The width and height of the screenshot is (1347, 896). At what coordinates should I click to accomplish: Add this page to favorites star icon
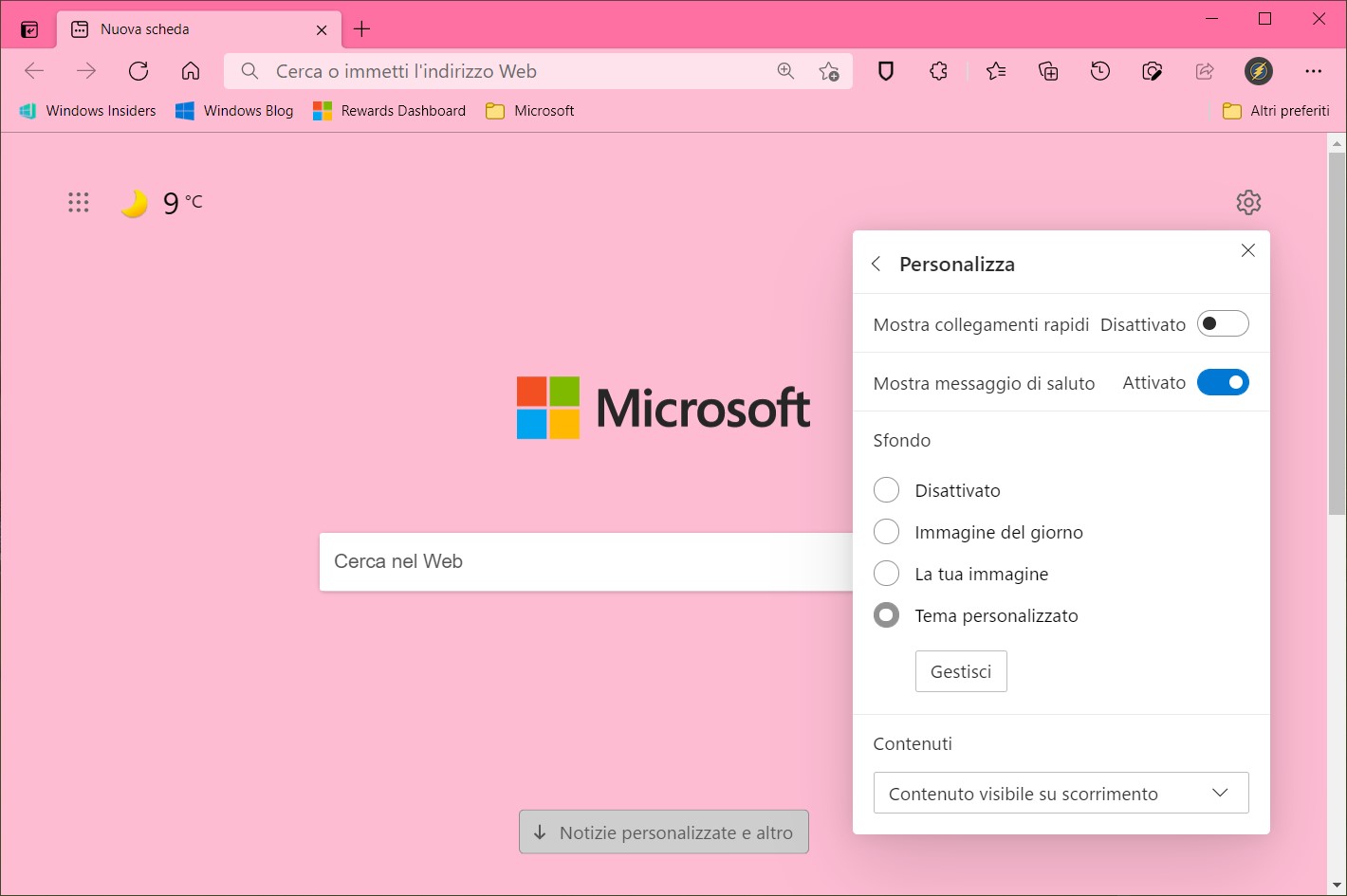tap(829, 71)
